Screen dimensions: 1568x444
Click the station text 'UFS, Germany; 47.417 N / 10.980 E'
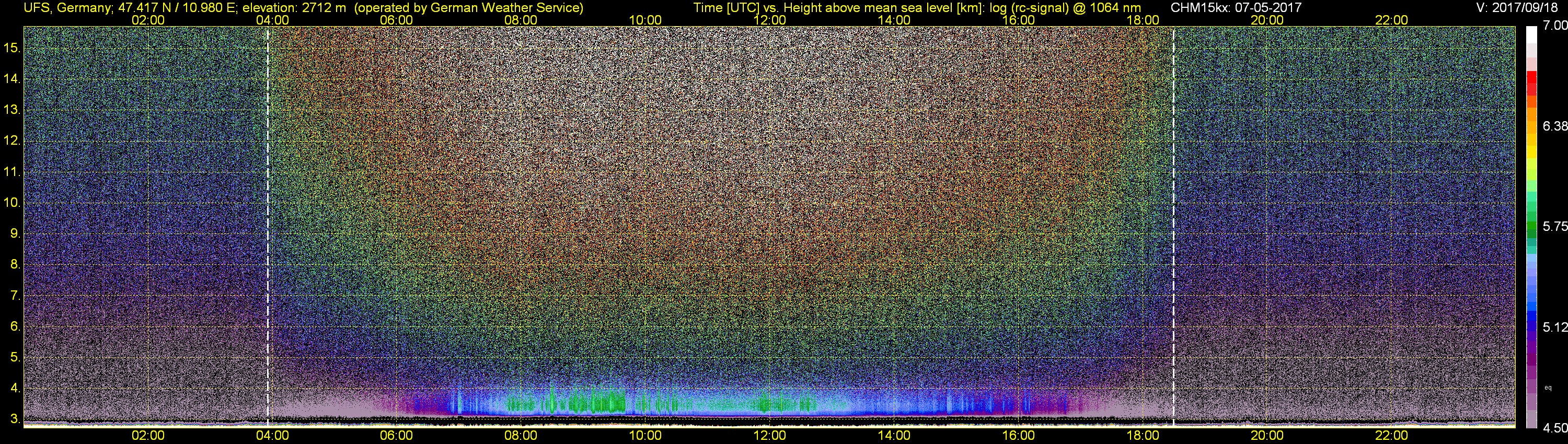131,7
